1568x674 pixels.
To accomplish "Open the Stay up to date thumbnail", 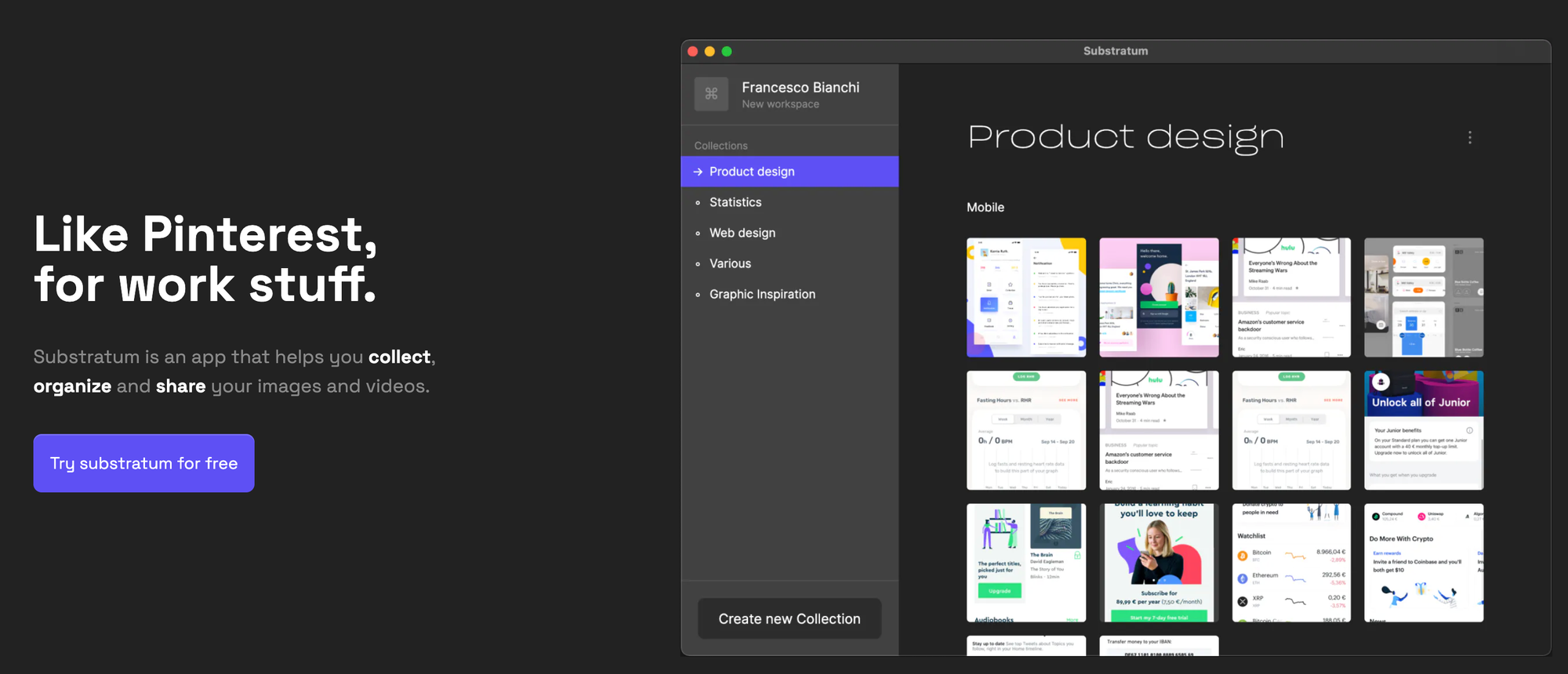I will (x=1026, y=646).
